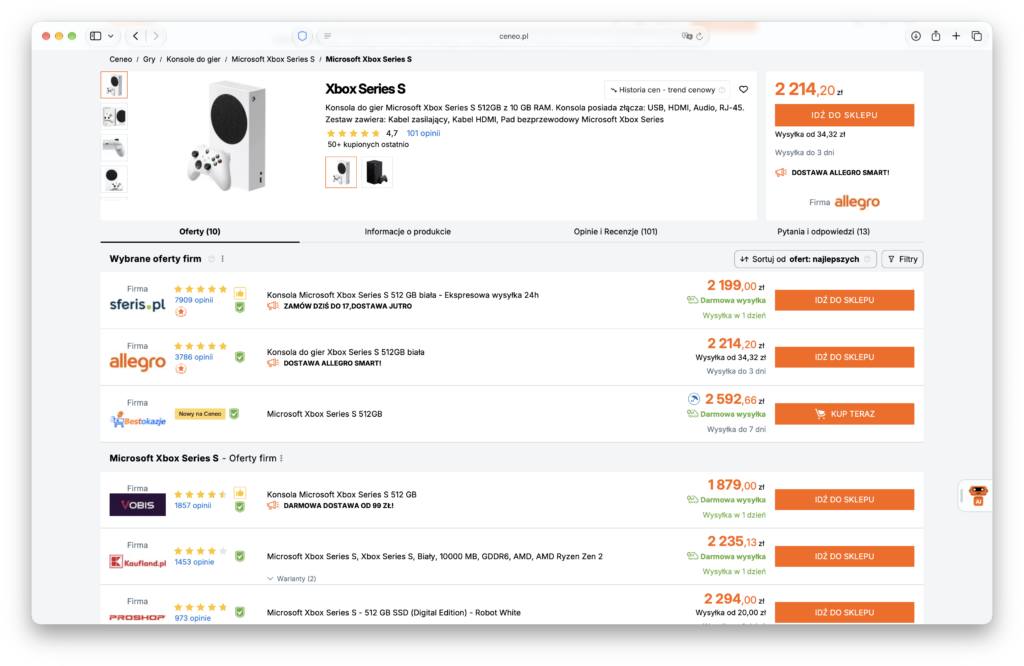Select the fourth product gallery thumbnail

(114, 179)
